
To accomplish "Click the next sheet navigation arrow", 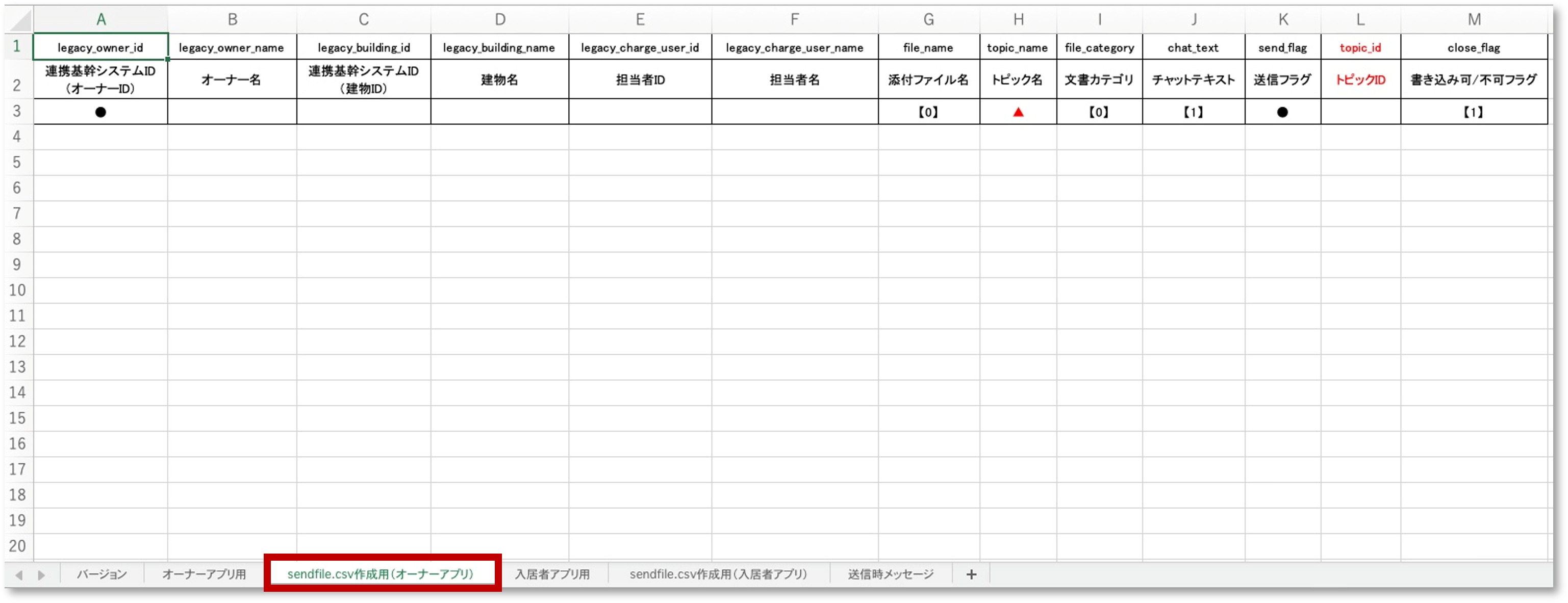I will pyautogui.click(x=41, y=574).
